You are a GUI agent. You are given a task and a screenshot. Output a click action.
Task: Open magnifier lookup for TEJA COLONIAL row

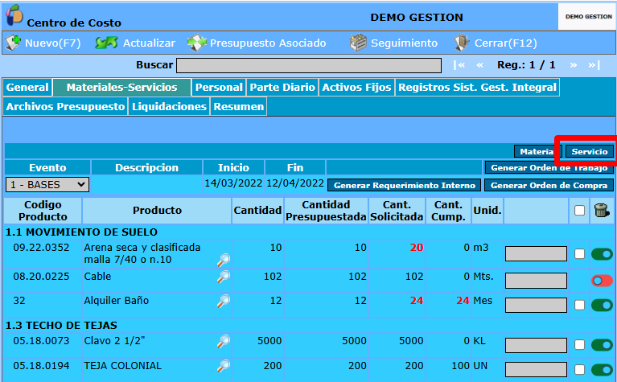pos(224,366)
